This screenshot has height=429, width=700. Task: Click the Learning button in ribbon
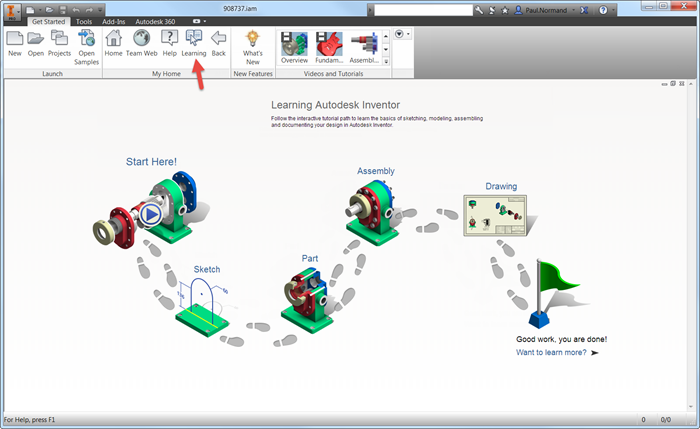click(194, 43)
